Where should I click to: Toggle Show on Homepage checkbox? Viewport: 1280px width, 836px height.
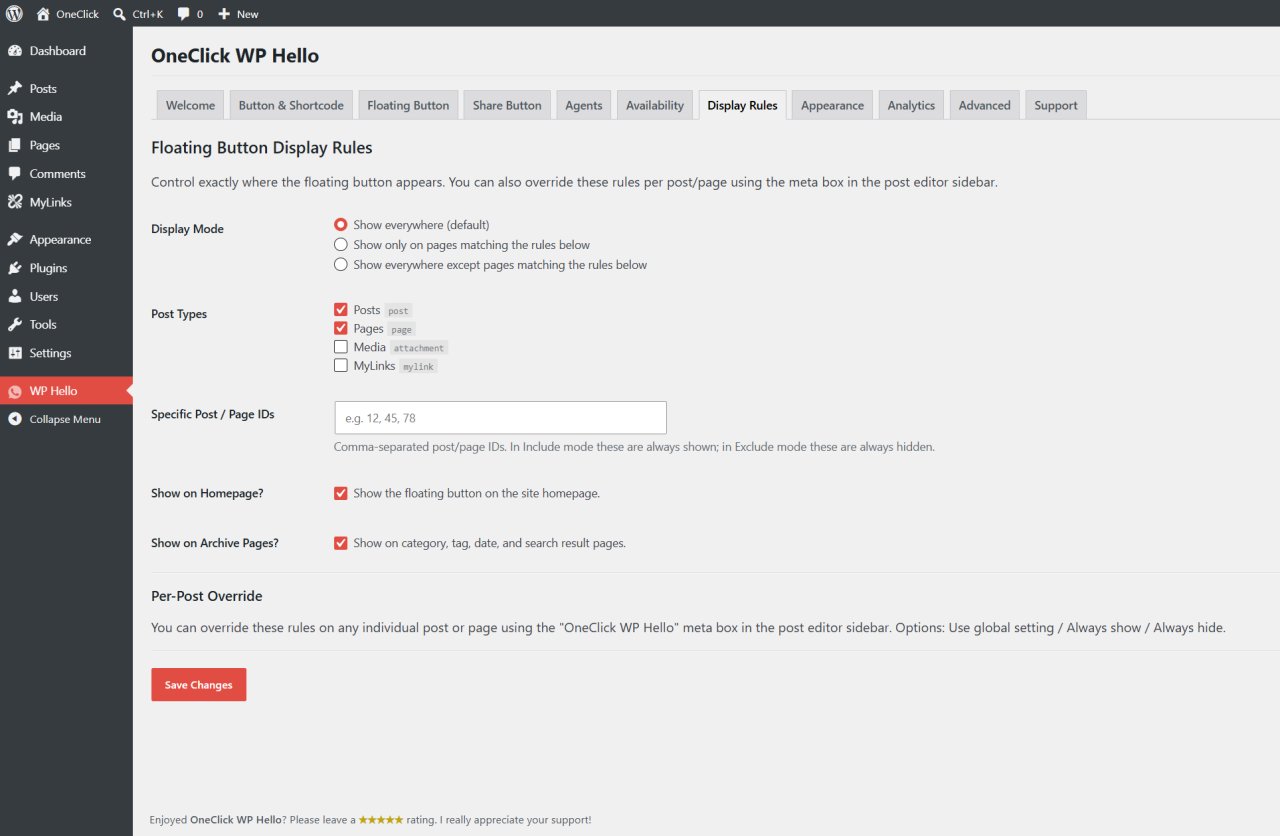point(341,493)
